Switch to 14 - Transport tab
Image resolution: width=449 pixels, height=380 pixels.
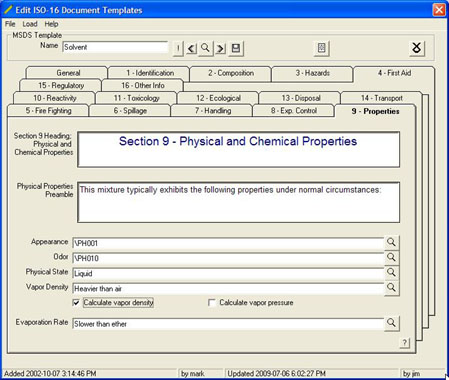pyautogui.click(x=382, y=98)
